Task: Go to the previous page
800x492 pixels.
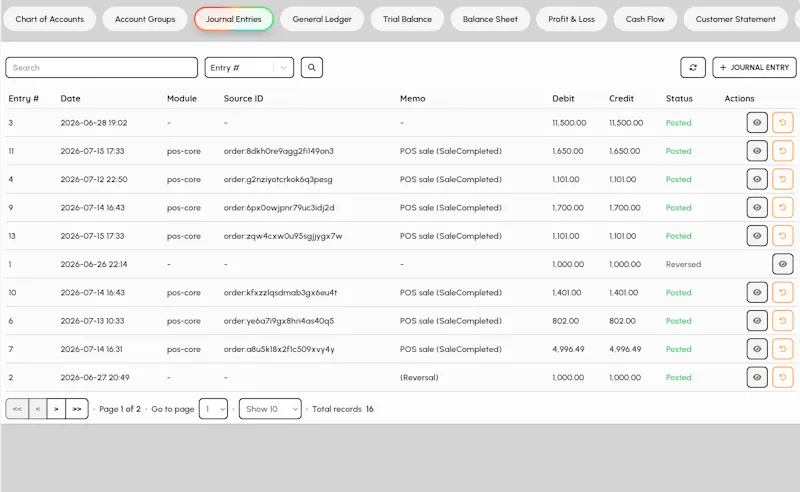Action: click(38, 409)
